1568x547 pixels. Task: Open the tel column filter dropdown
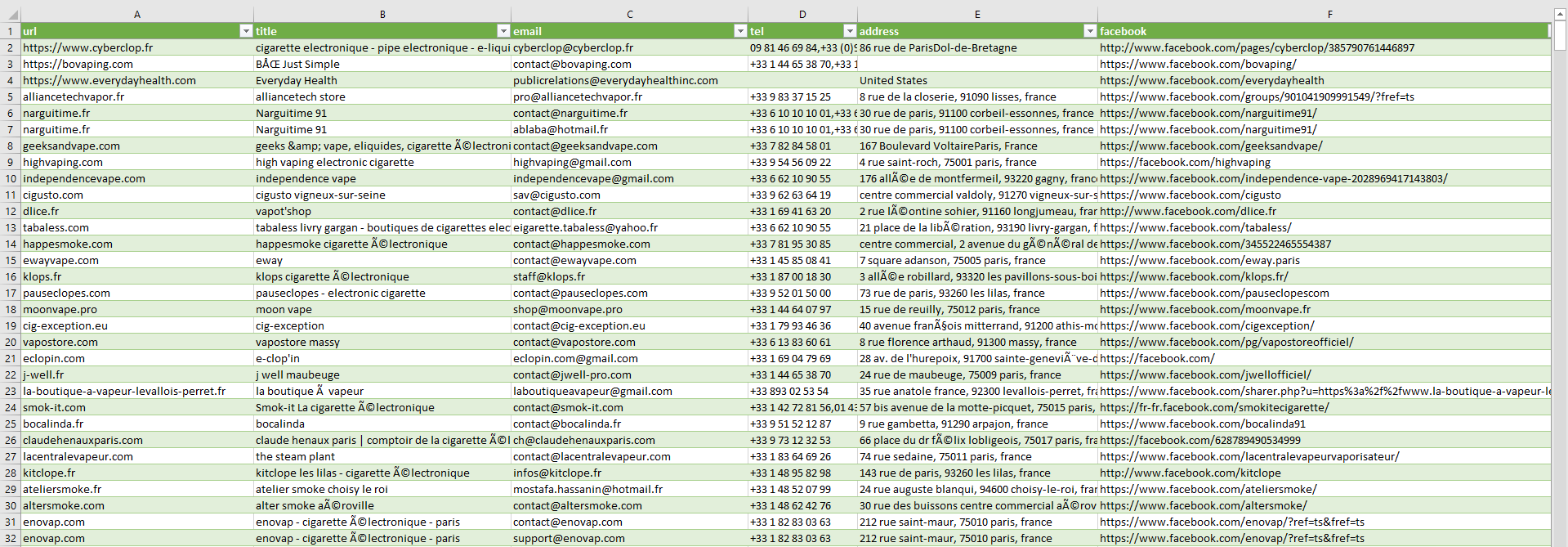click(x=850, y=31)
